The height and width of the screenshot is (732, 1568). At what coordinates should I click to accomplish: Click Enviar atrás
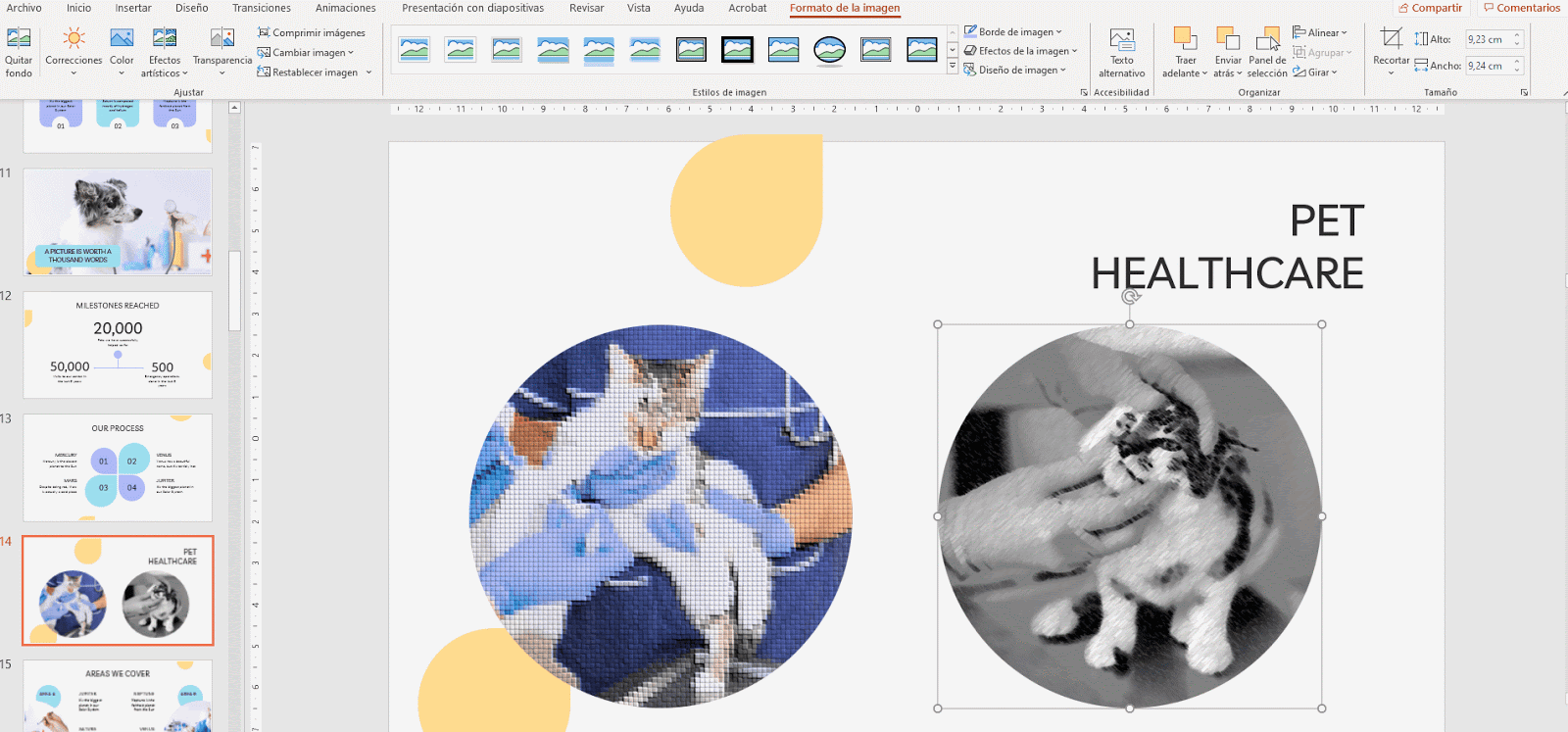1228,53
